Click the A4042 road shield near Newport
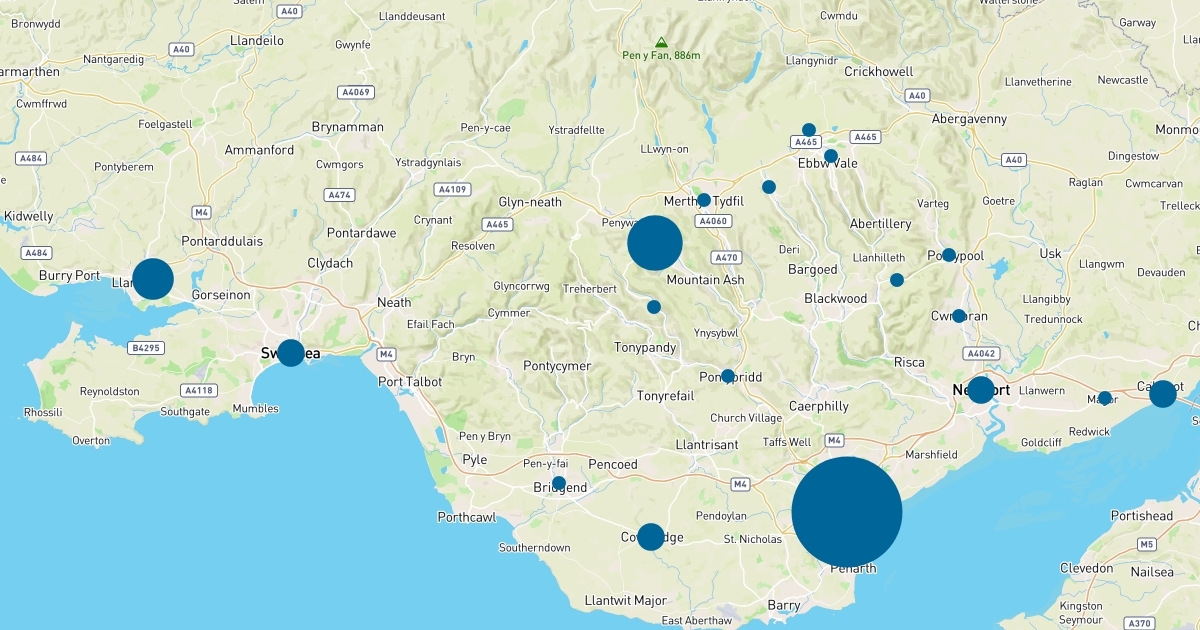Image resolution: width=1200 pixels, height=630 pixels. pos(981,353)
